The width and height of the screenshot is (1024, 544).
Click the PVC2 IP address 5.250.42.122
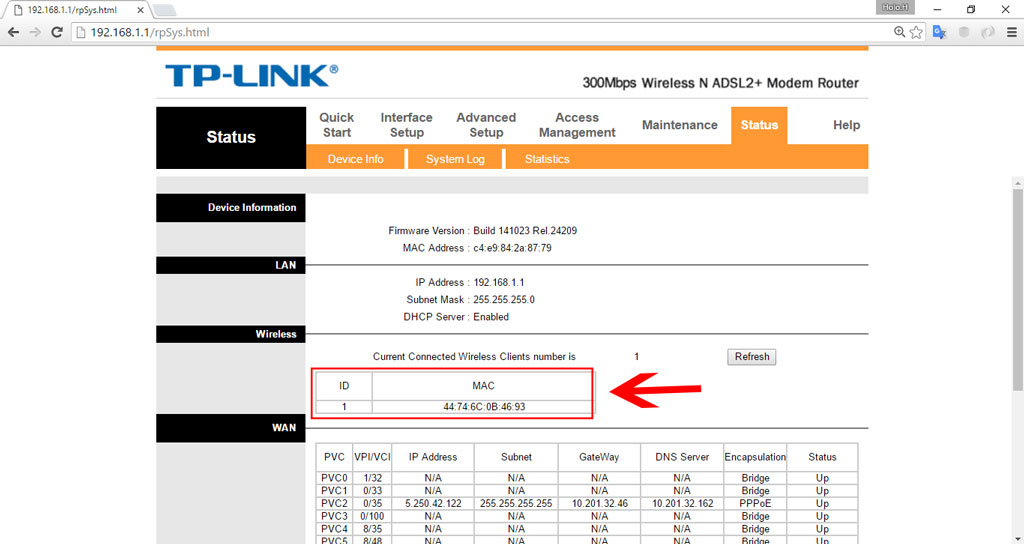click(x=433, y=504)
